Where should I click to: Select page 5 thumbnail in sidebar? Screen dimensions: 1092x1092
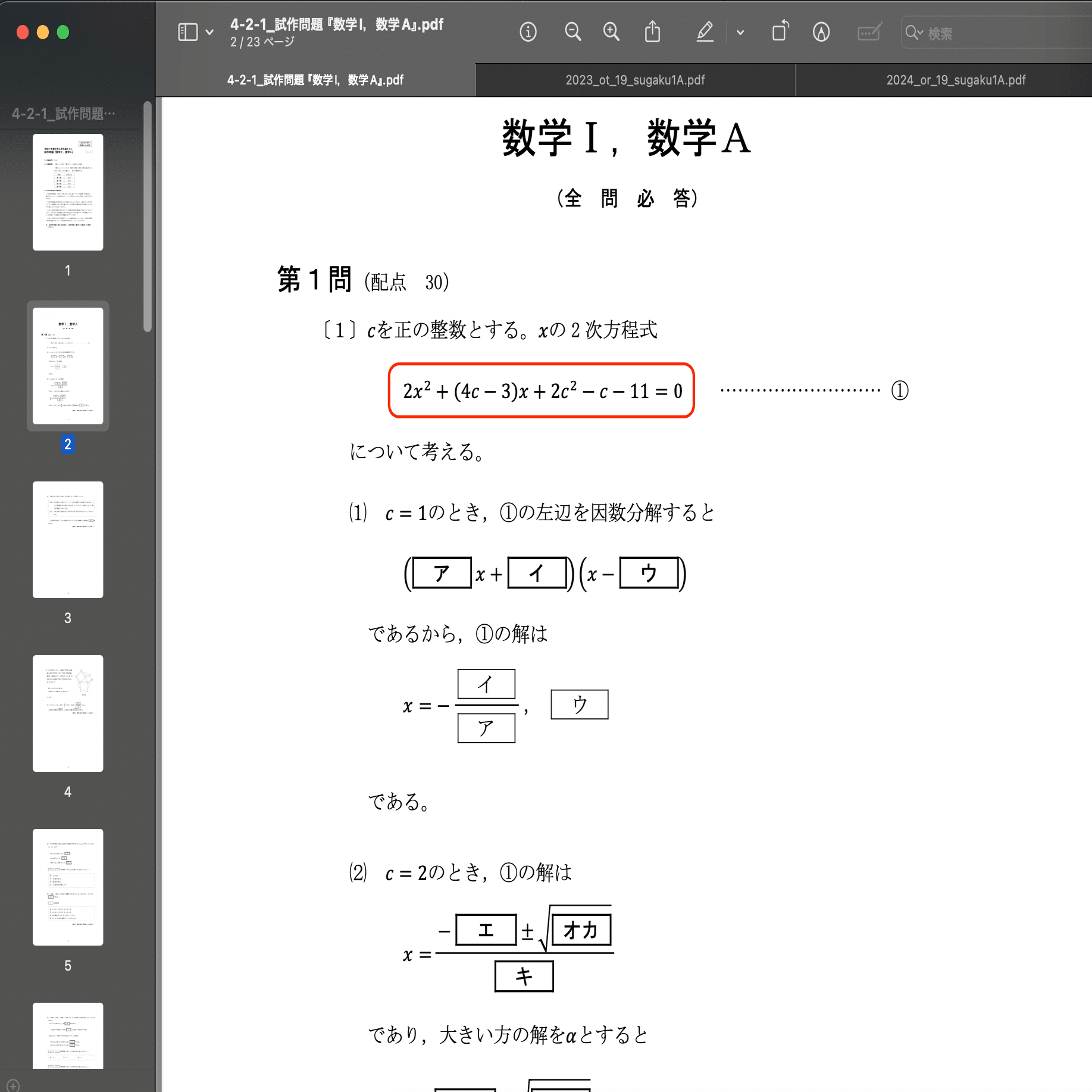67,886
